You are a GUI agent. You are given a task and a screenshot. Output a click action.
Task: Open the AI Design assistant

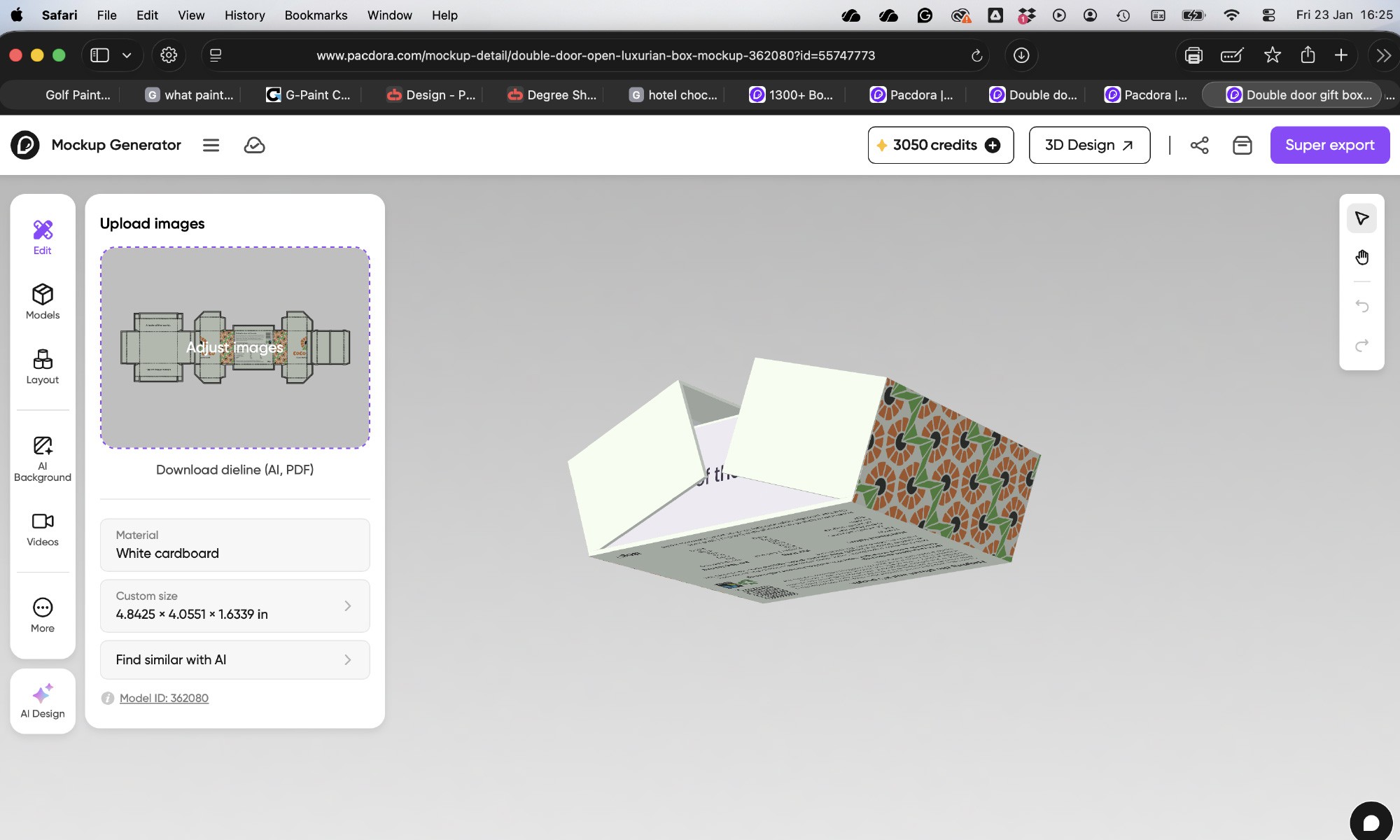(x=43, y=701)
